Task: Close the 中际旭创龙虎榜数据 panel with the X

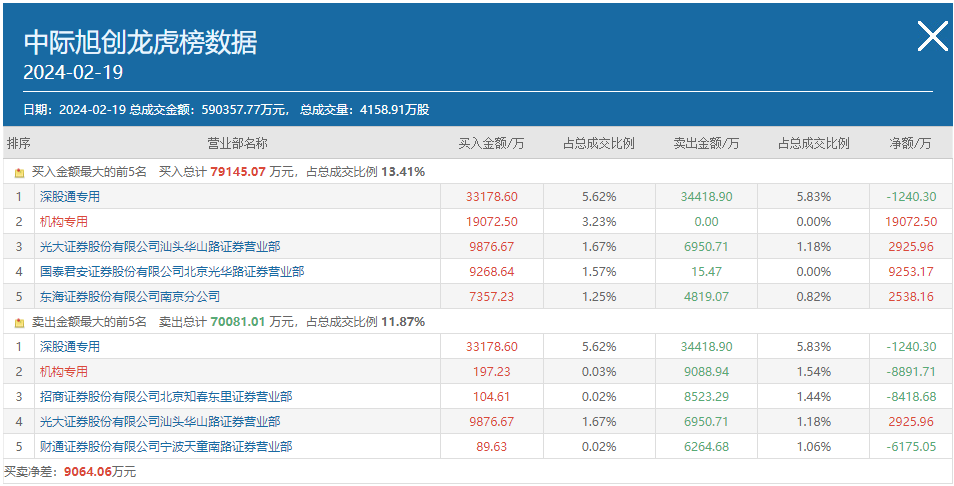Action: [933, 36]
